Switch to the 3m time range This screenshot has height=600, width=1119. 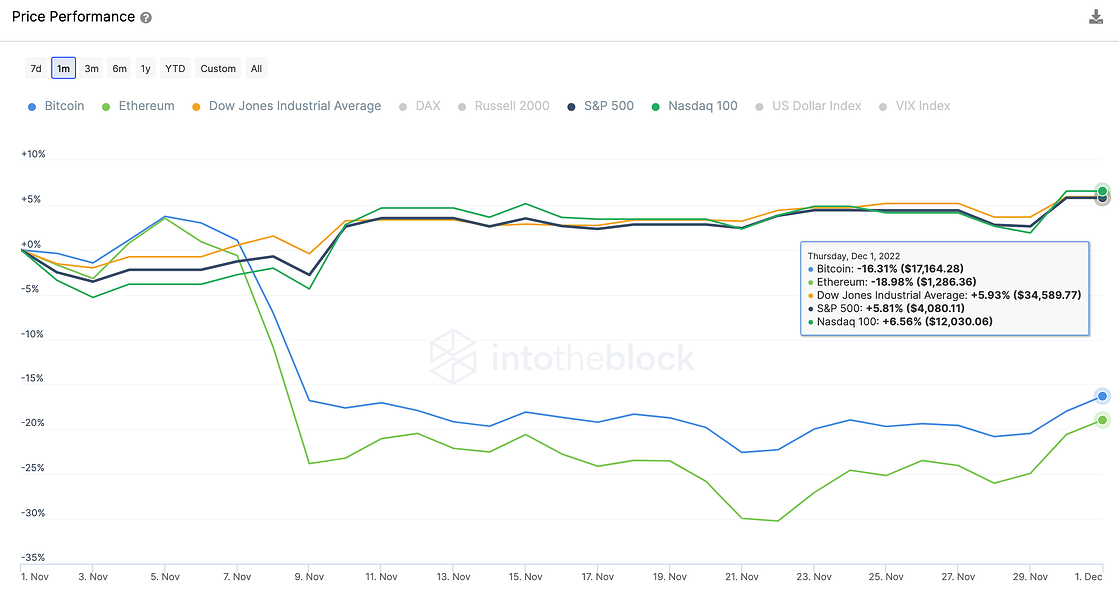tap(91, 68)
